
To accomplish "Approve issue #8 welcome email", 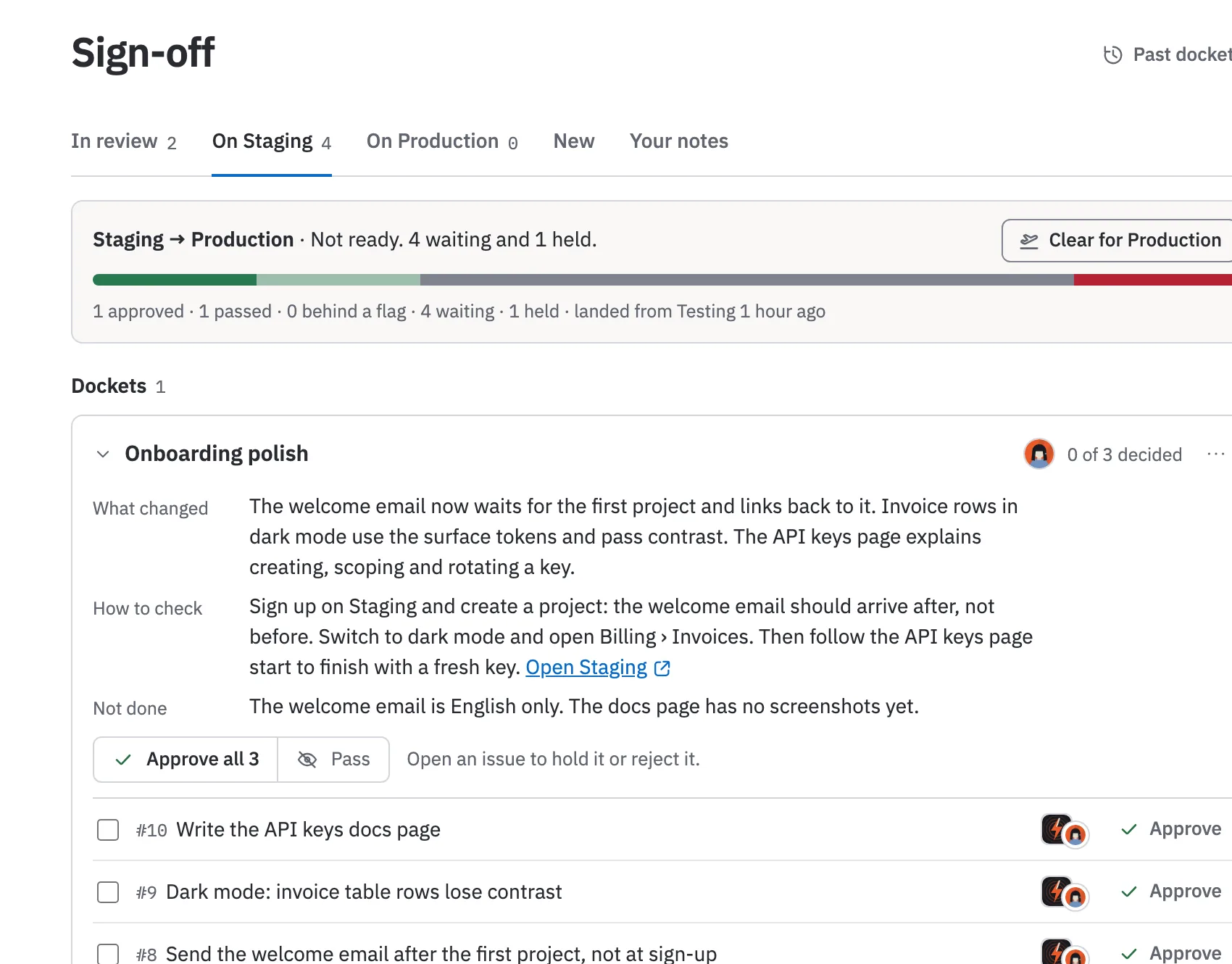I will click(x=1171, y=952).
